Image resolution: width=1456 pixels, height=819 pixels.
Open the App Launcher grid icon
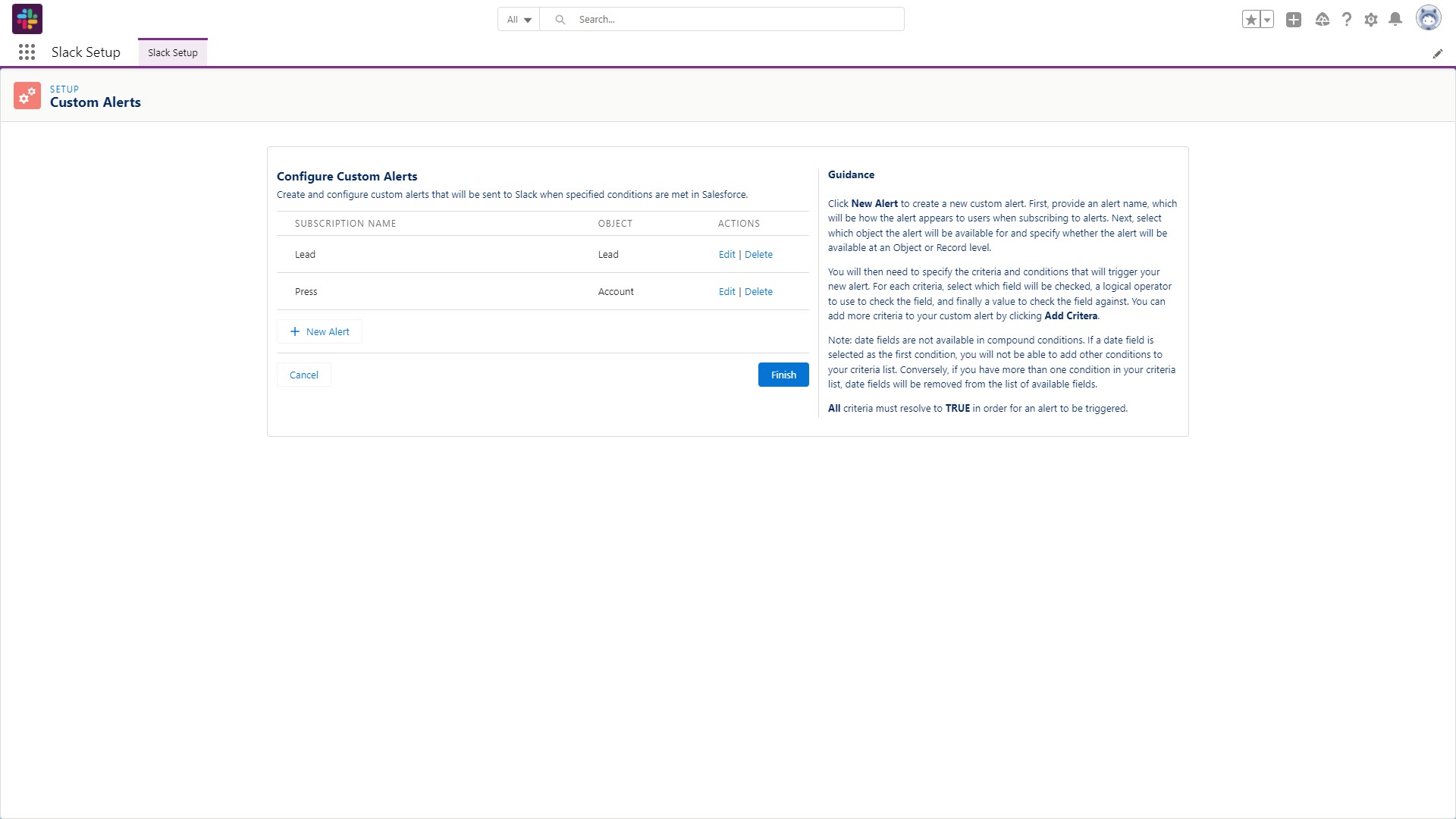pyautogui.click(x=27, y=52)
